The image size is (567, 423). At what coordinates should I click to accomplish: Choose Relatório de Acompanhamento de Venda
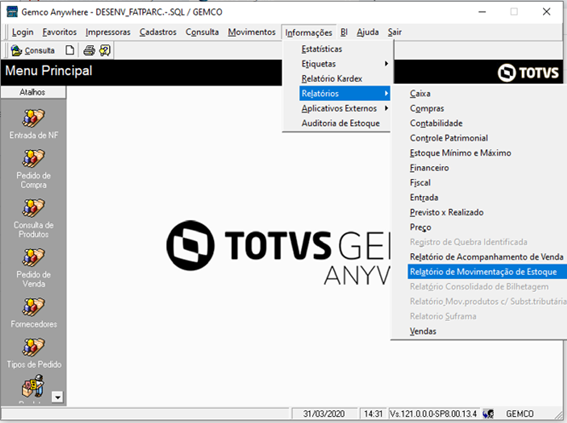487,257
